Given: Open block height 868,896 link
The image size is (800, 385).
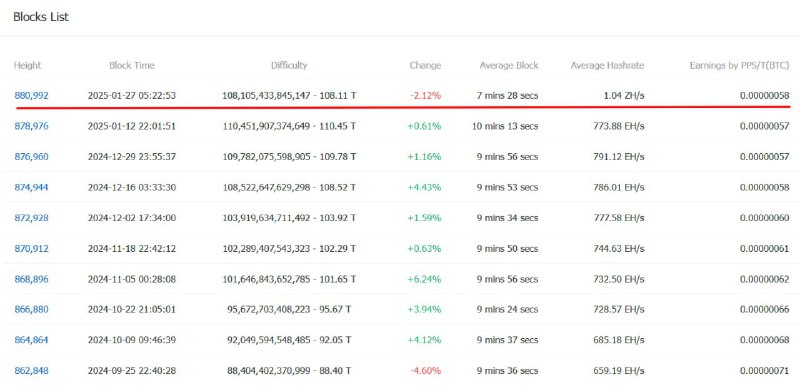Looking at the screenshot, I should click(x=31, y=279).
